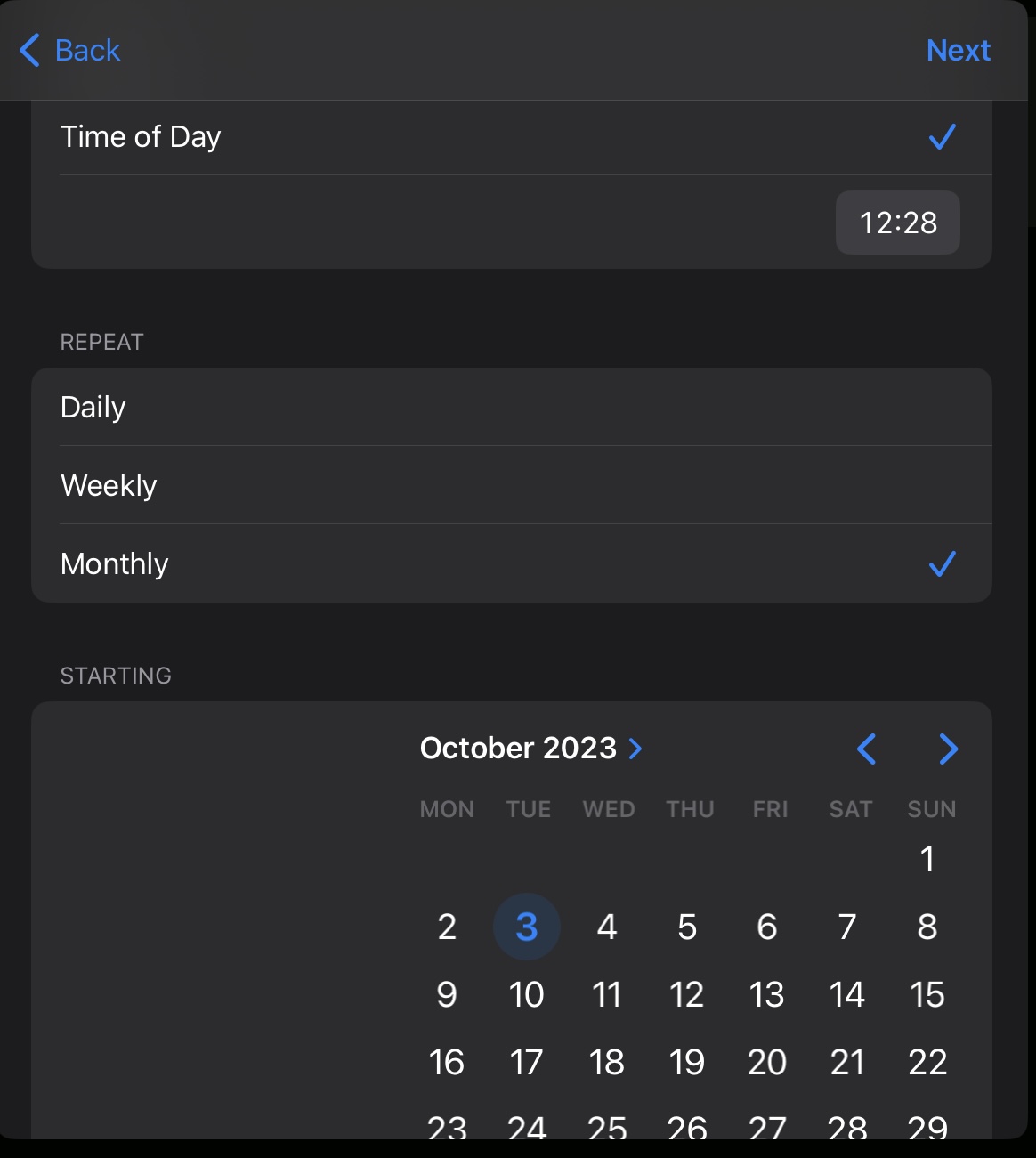This screenshot has width=1036, height=1158.
Task: Tap Next to continue
Action: tap(959, 50)
